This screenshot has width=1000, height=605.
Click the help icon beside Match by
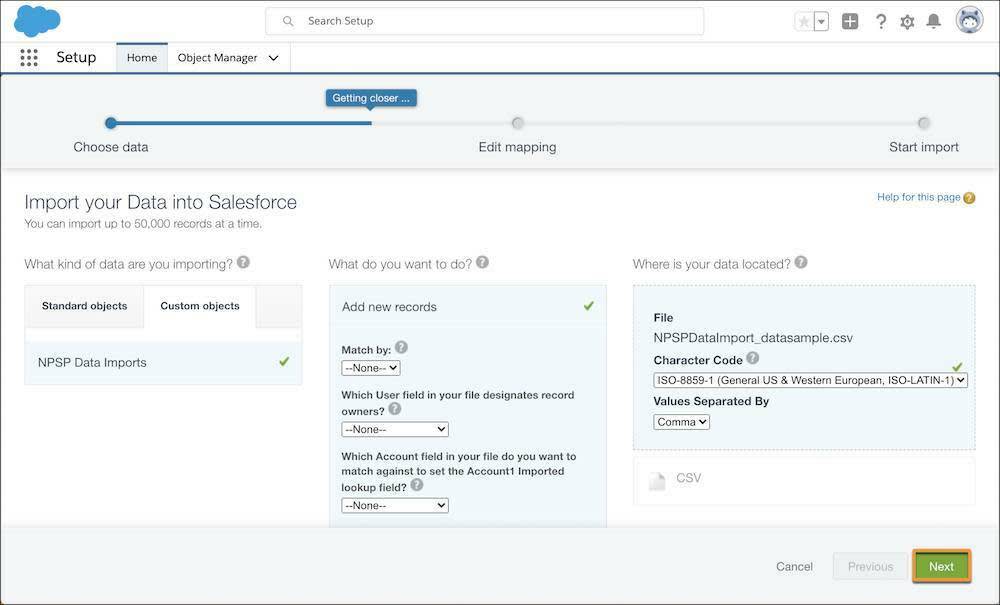(x=401, y=347)
